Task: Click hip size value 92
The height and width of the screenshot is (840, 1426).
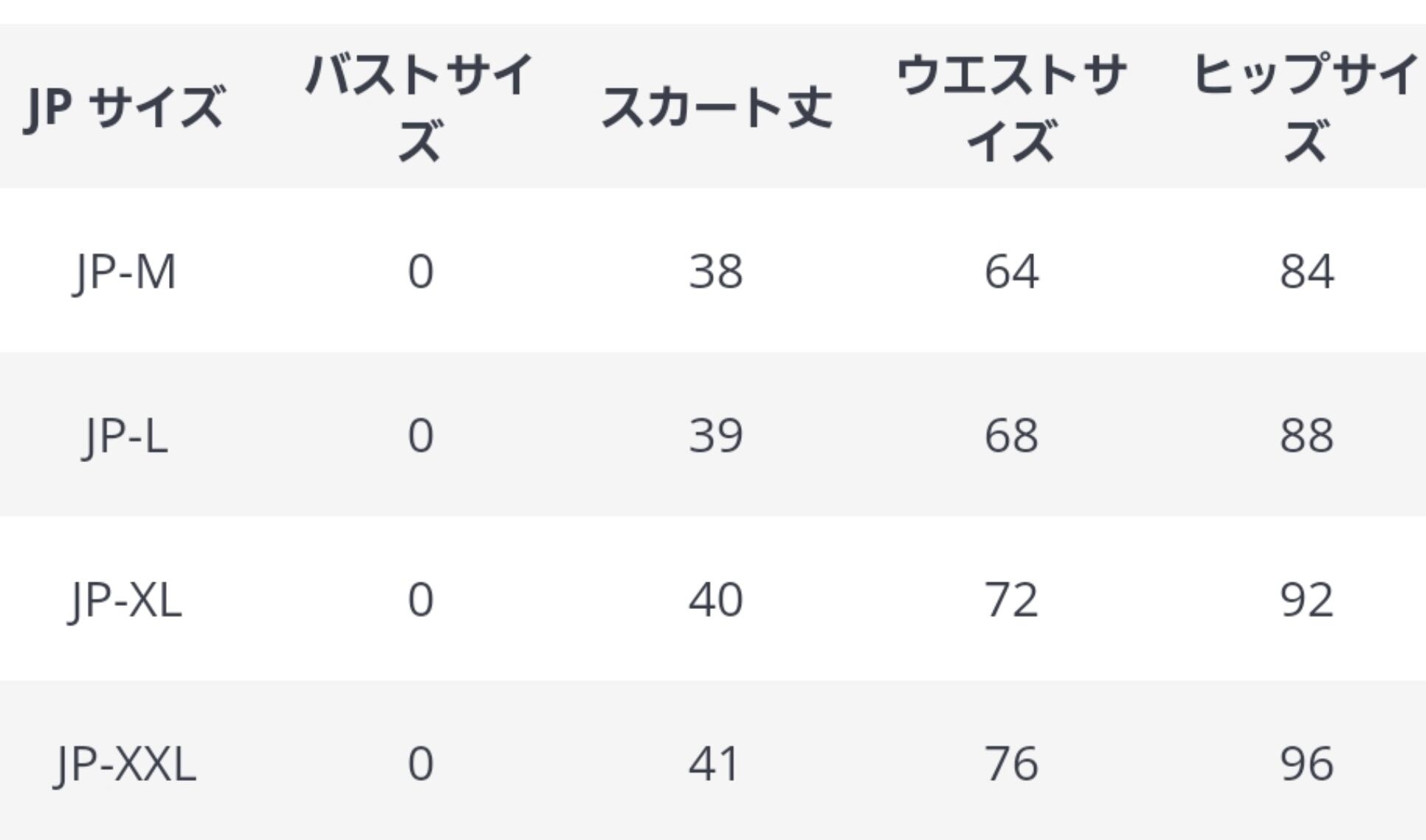Action: [1306, 599]
